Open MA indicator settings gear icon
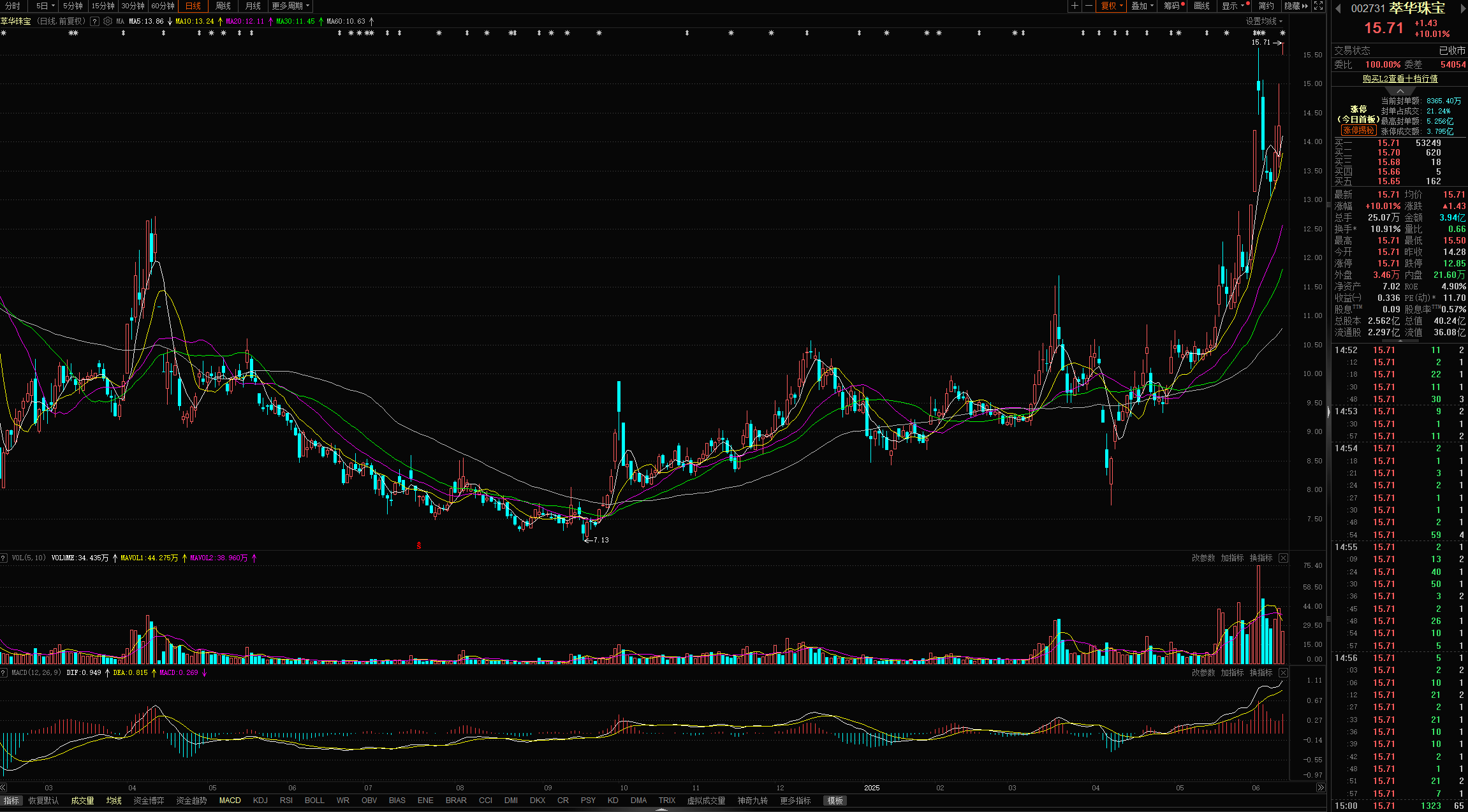 point(108,21)
